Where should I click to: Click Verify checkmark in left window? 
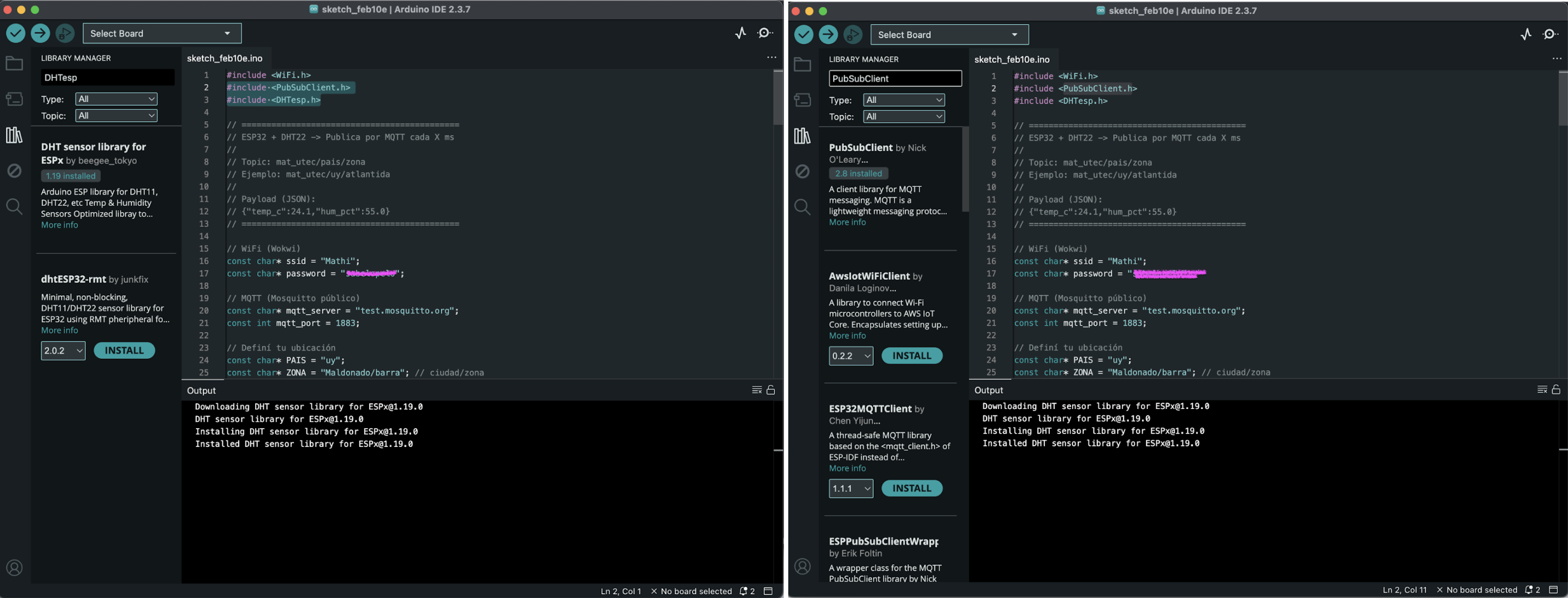tap(15, 33)
